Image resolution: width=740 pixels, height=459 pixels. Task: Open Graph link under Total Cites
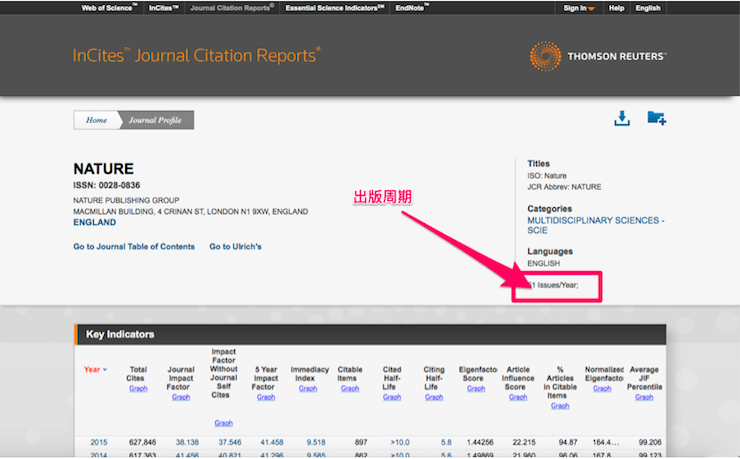(138, 389)
